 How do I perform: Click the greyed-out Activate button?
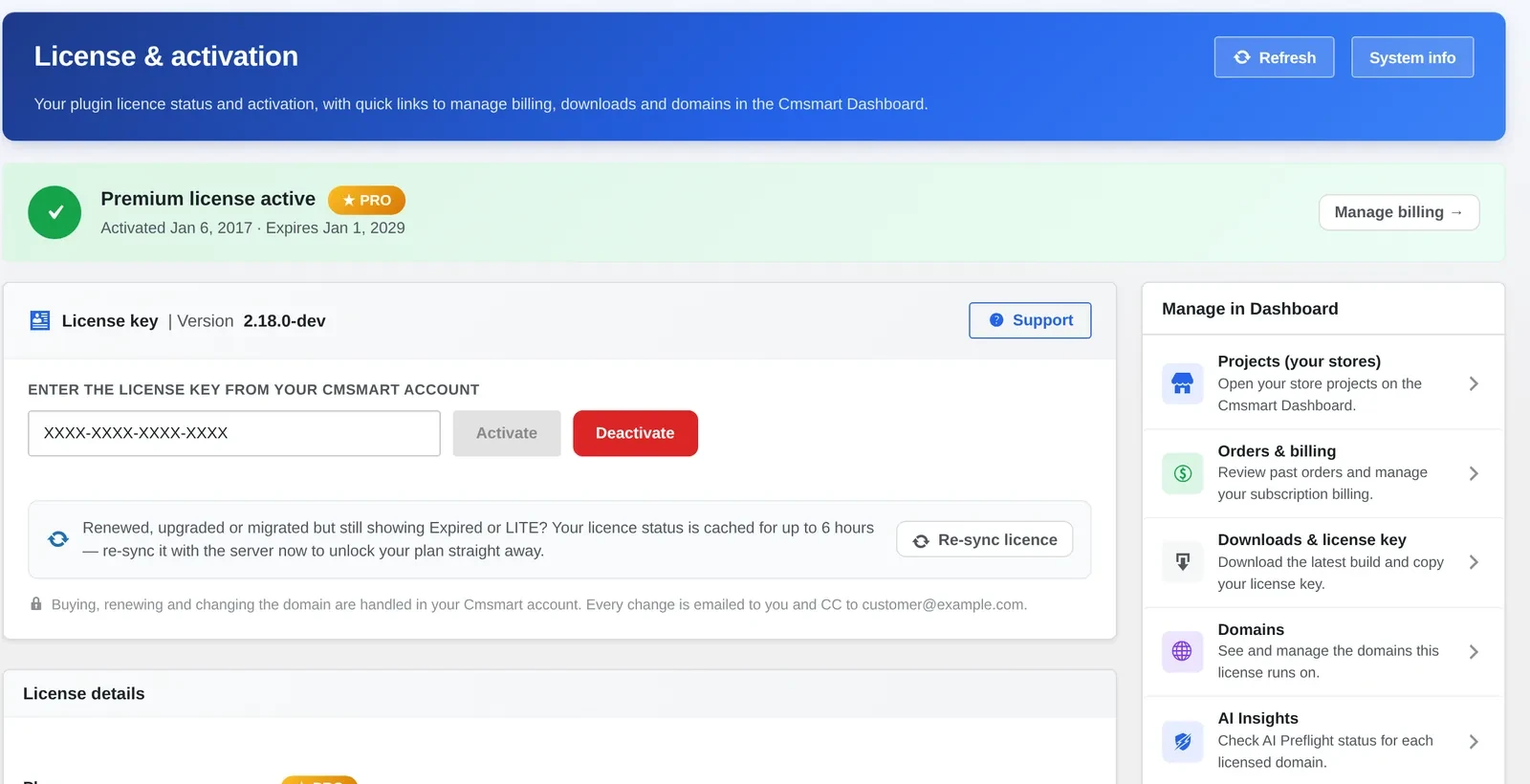click(507, 433)
